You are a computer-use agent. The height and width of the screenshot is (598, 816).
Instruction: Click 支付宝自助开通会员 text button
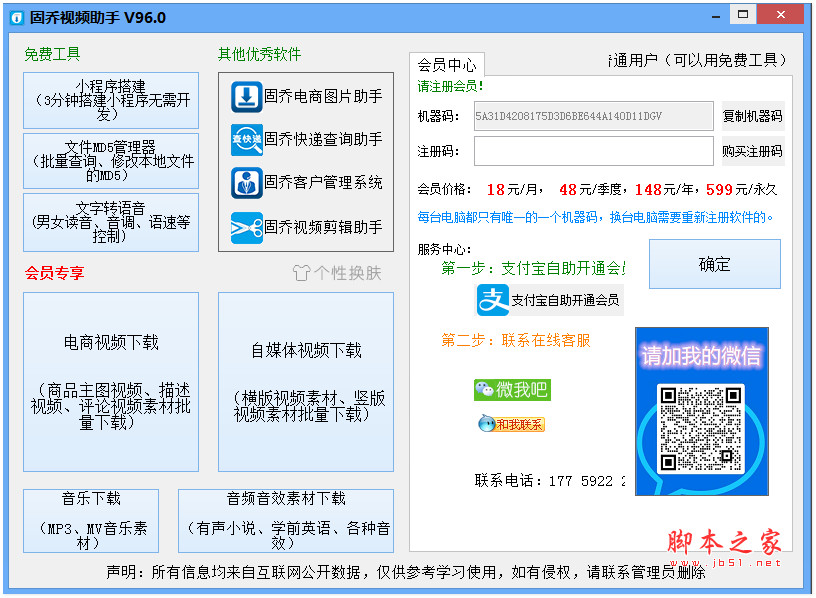[x=566, y=300]
